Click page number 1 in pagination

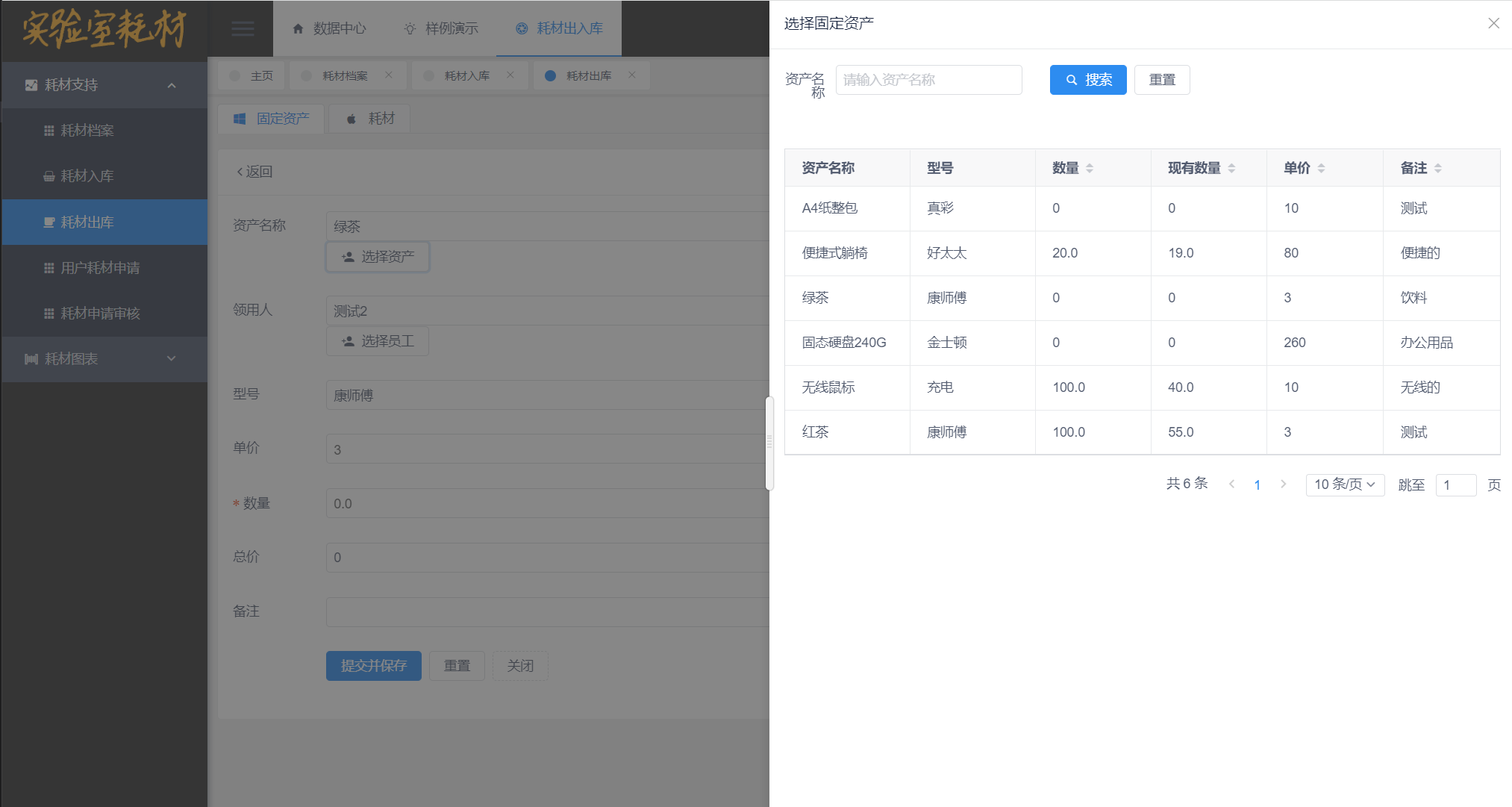[1258, 485]
